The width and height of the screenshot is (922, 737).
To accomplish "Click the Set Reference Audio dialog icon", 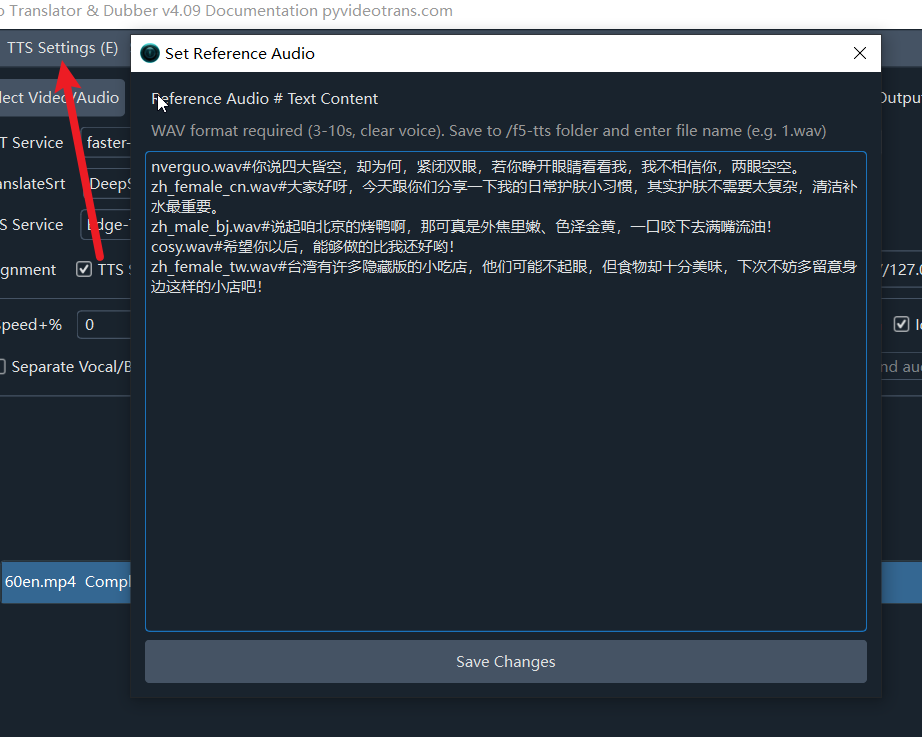I will tap(150, 54).
